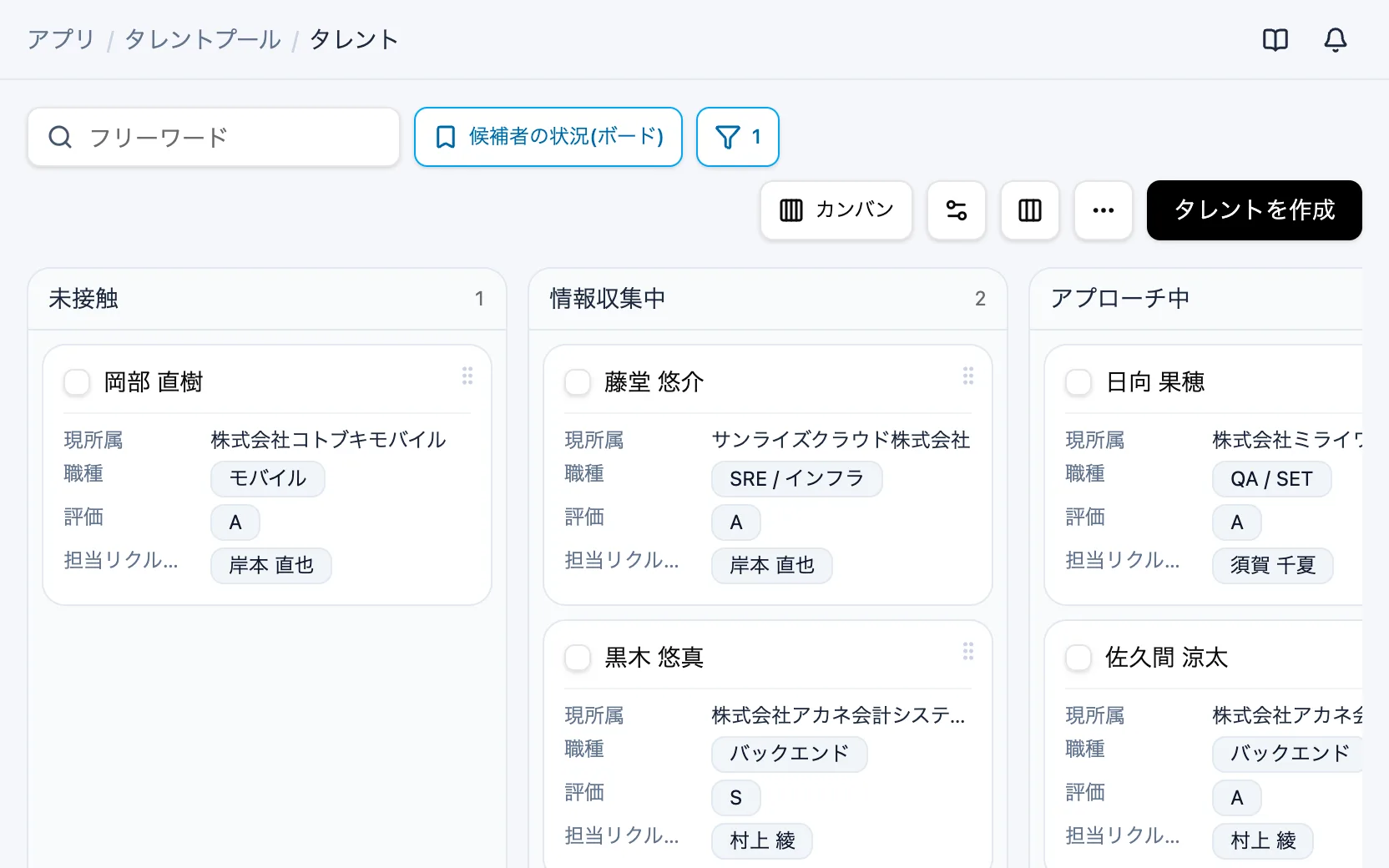This screenshot has width=1389, height=868.
Task: Click the 未接触 column header
Action: (267, 299)
